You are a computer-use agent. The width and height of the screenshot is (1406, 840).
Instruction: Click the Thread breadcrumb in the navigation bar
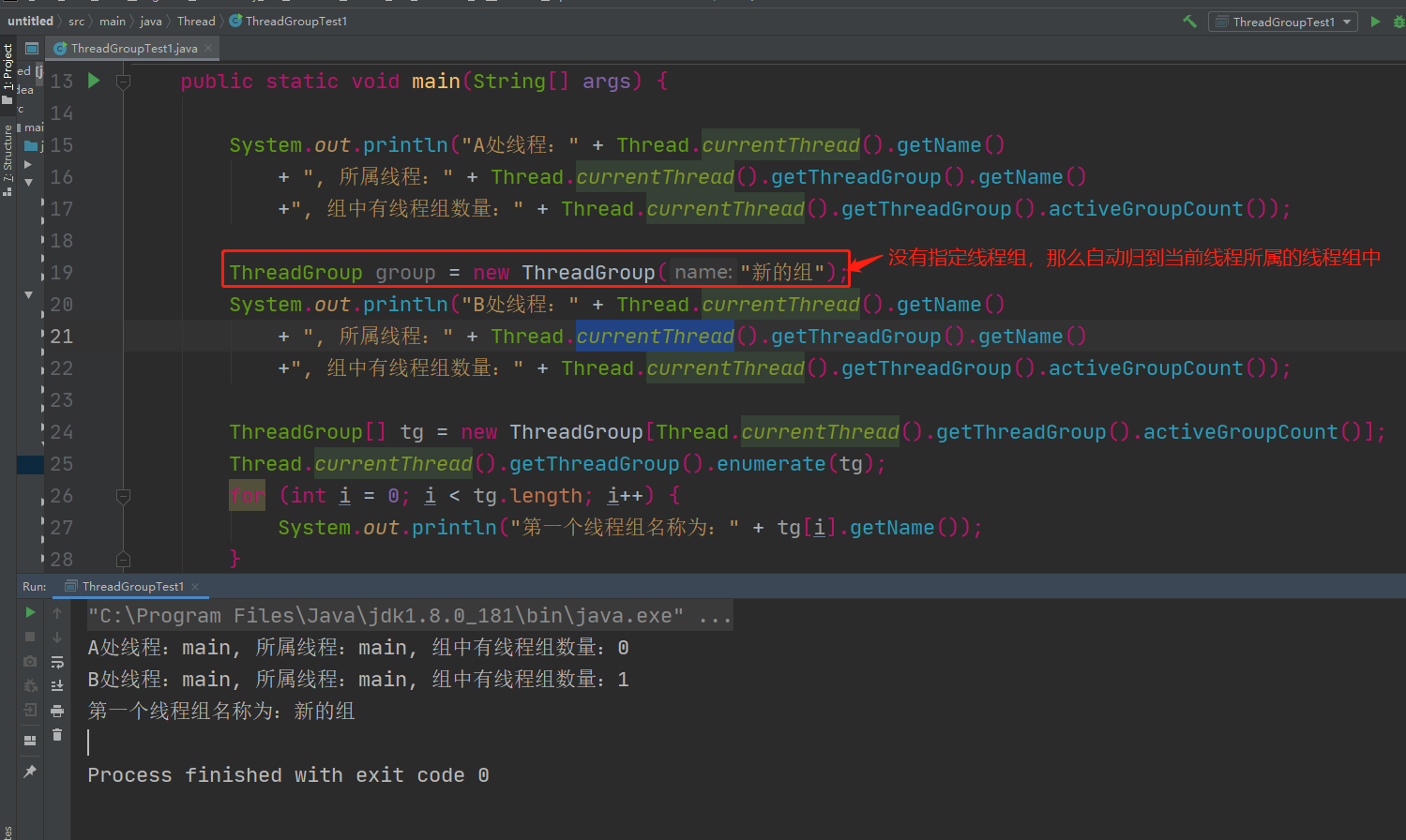(x=196, y=21)
